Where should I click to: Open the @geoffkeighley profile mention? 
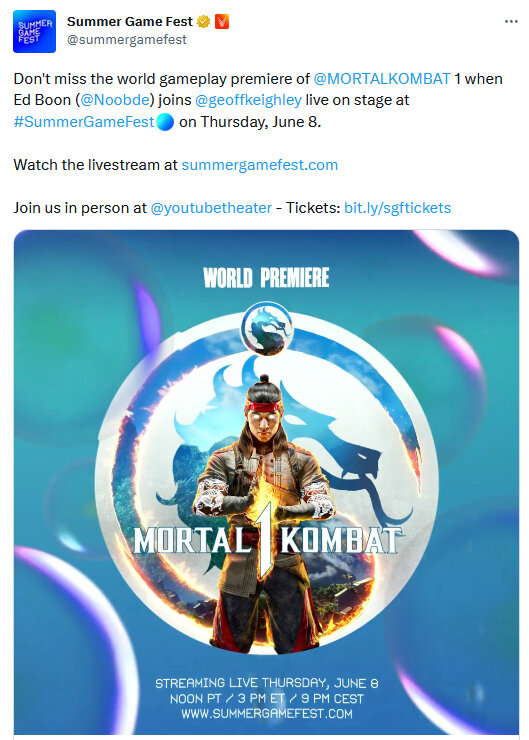[248, 100]
